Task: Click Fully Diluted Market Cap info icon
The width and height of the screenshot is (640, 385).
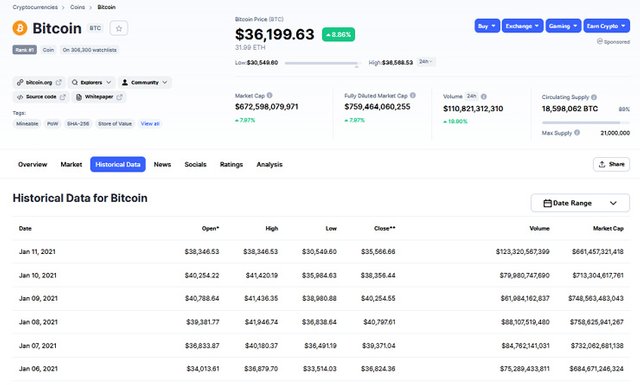Action: click(x=413, y=96)
